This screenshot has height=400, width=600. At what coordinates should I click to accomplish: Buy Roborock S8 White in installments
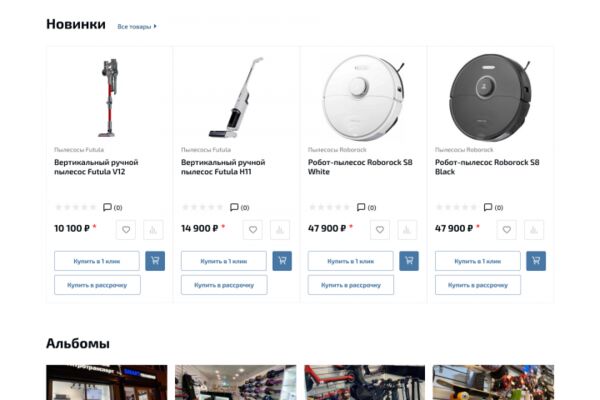tap(351, 285)
